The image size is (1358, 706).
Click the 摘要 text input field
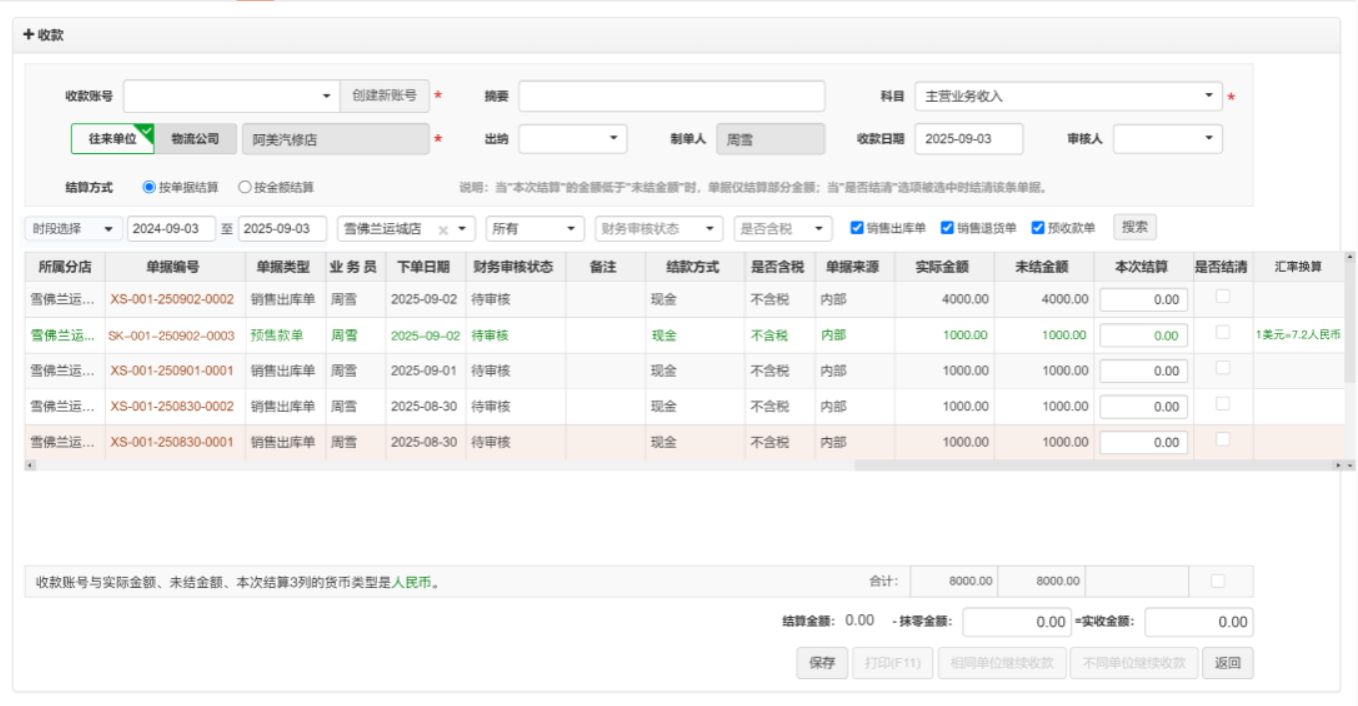coord(671,96)
